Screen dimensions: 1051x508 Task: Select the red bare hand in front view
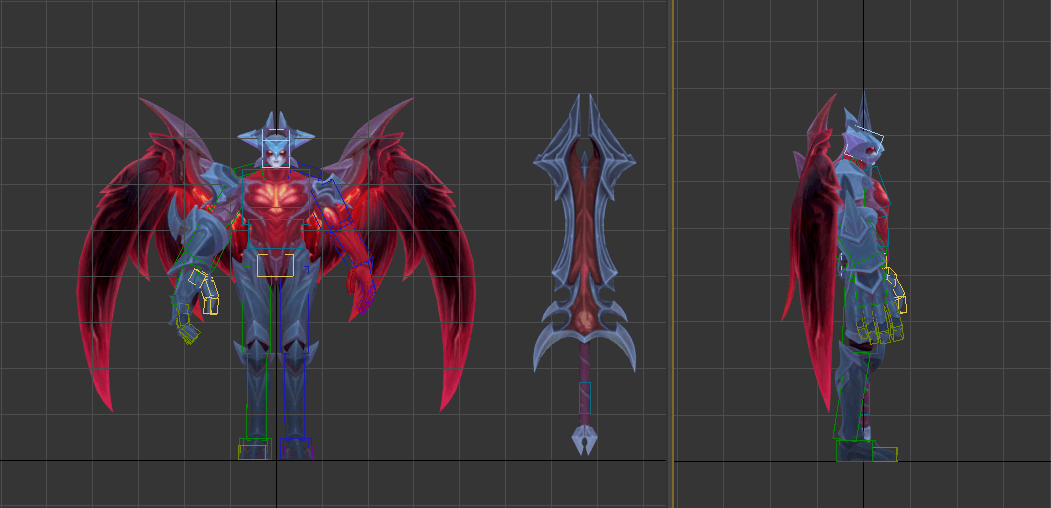pyautogui.click(x=361, y=286)
